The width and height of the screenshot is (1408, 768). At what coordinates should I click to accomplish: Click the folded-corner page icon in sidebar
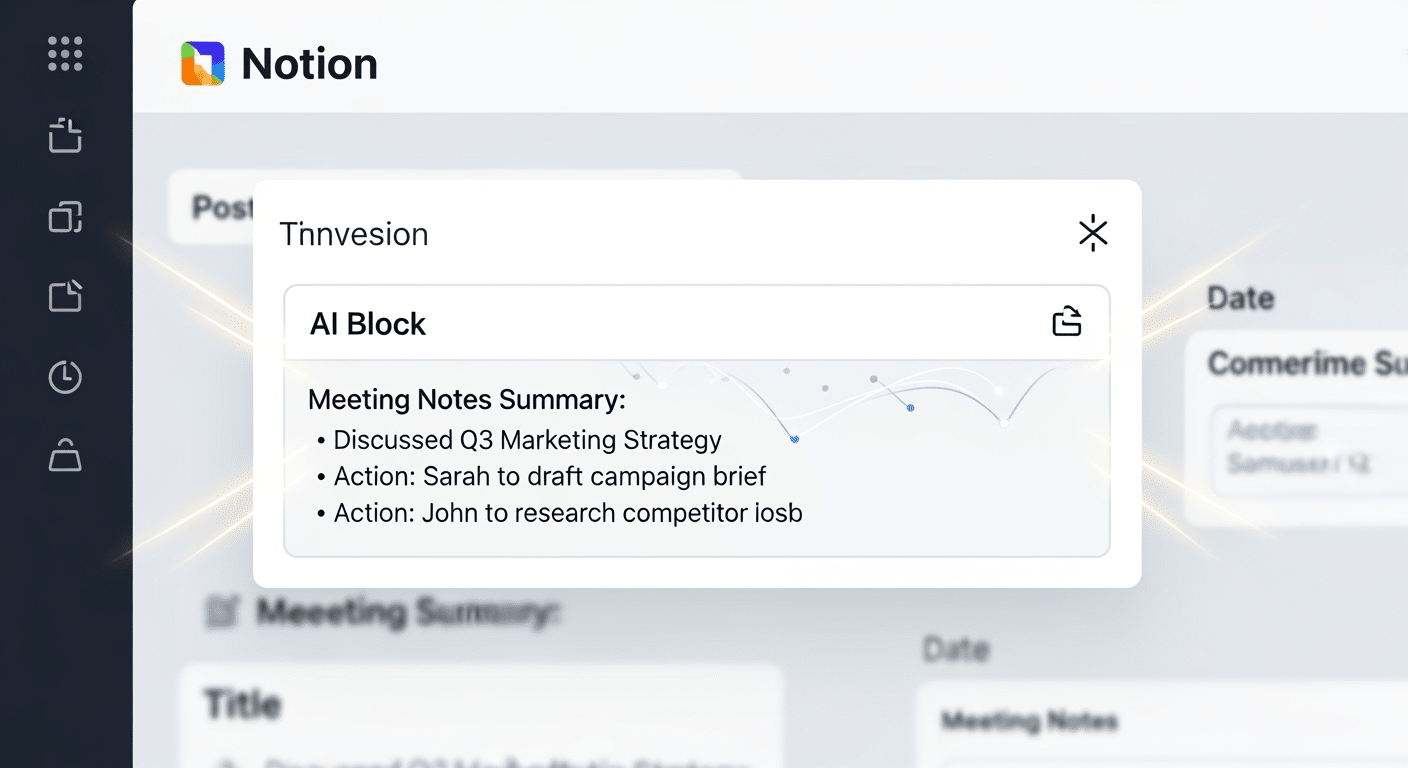pos(65,297)
